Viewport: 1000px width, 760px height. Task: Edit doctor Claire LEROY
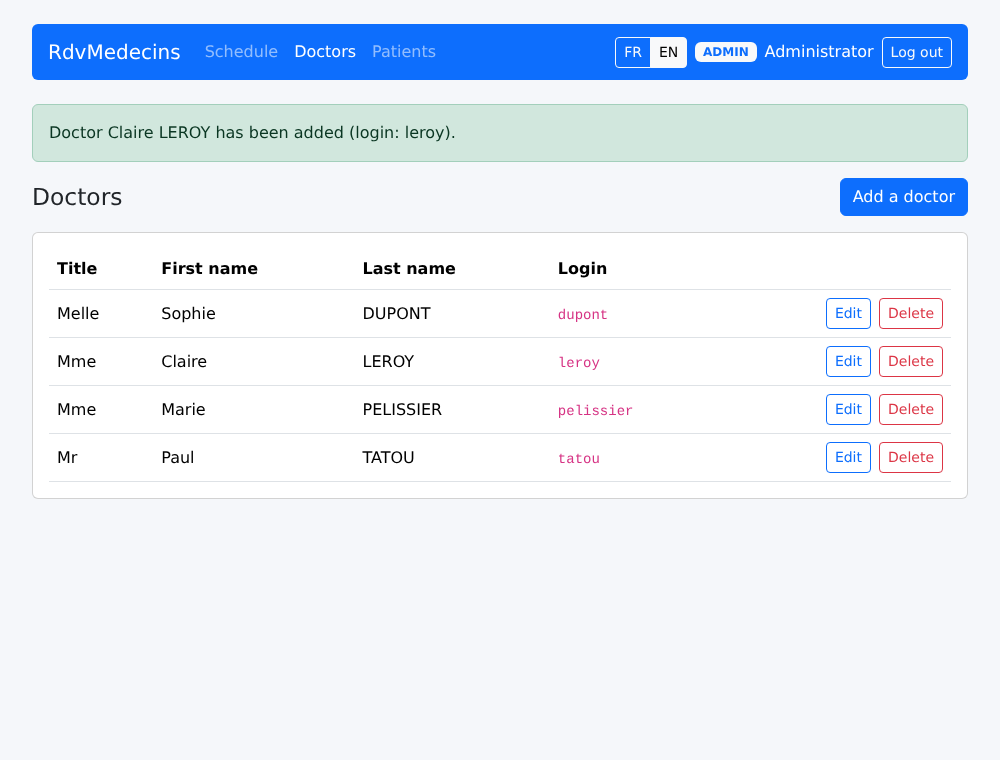[x=848, y=362]
